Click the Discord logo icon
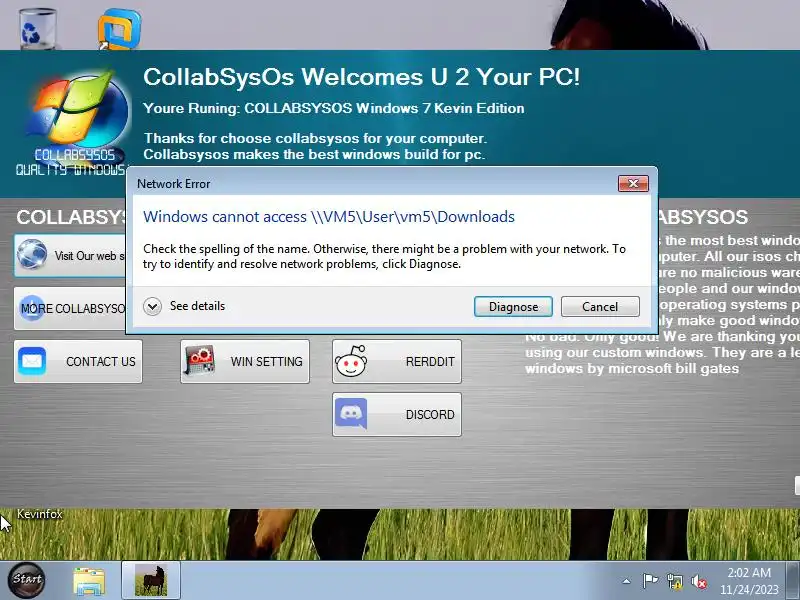This screenshot has height=600, width=800. (x=351, y=413)
